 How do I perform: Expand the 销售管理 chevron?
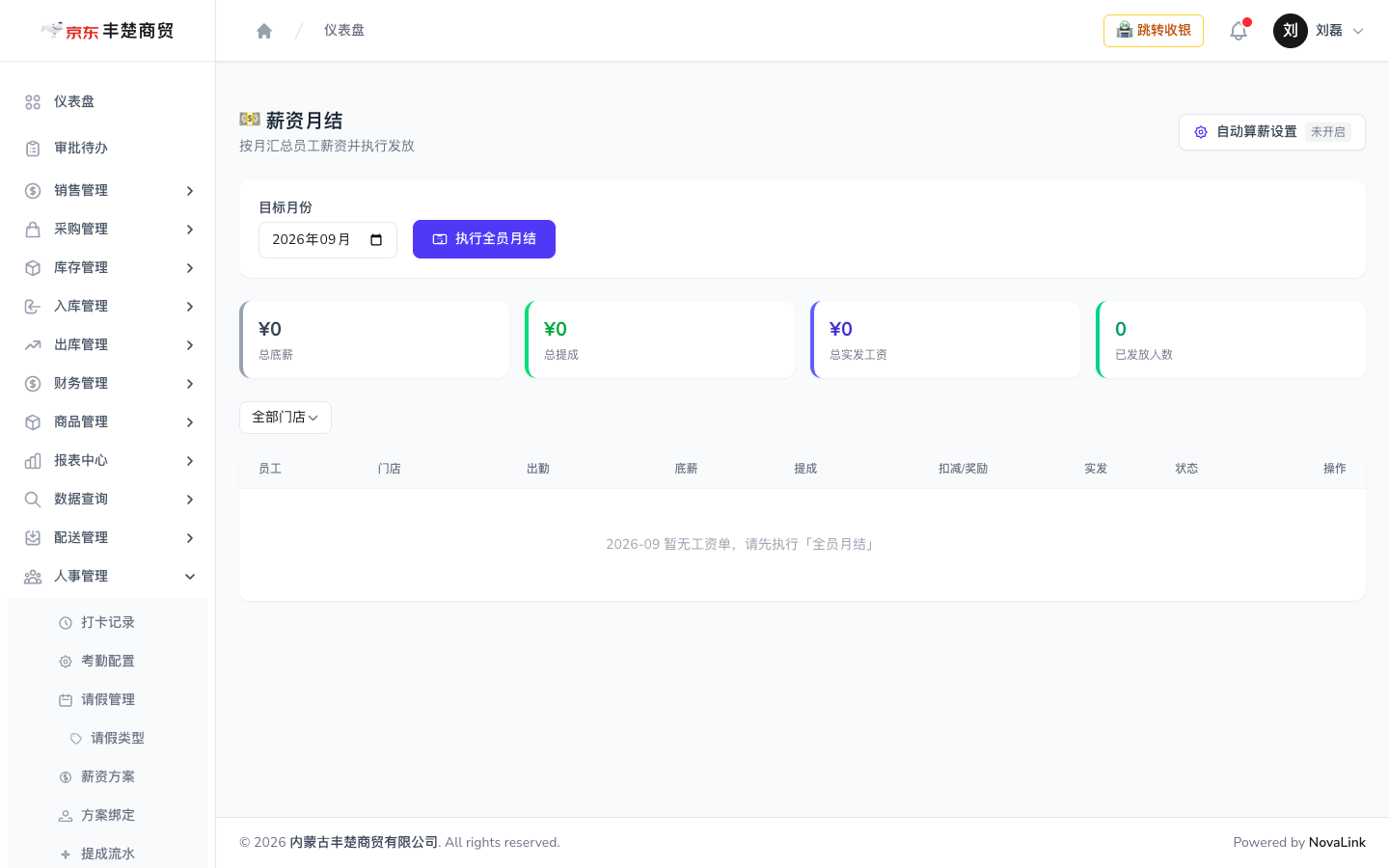190,191
